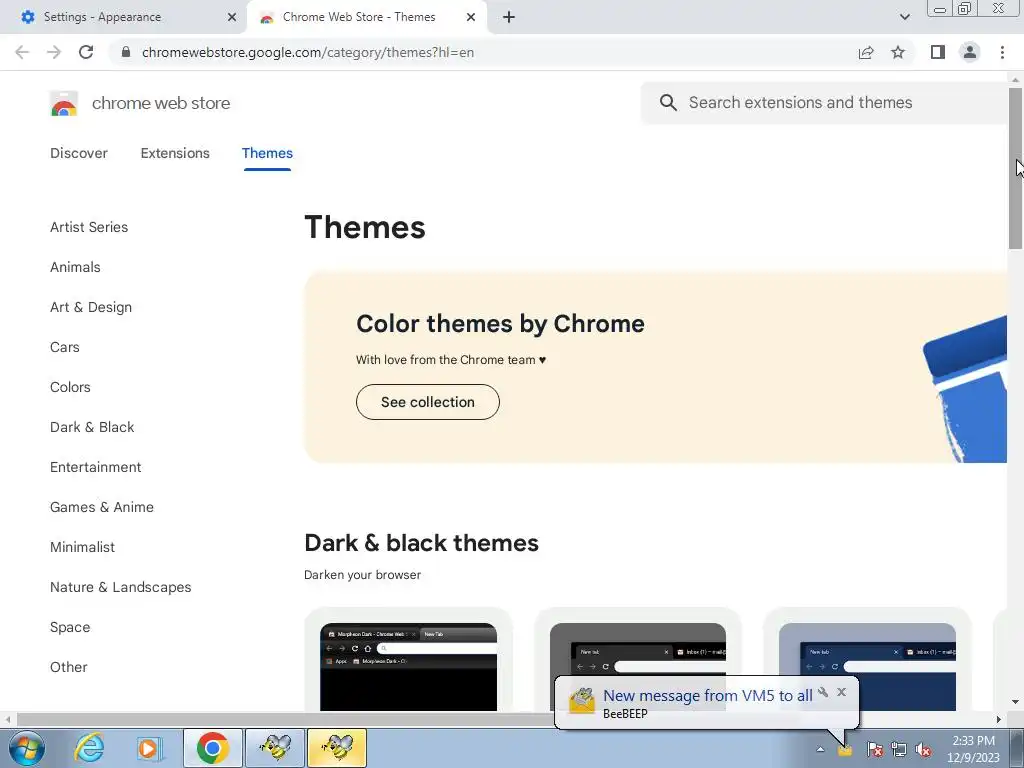Close the Chrome Web Store - Themes tab
Viewport: 1024px width, 768px height.
(471, 17)
